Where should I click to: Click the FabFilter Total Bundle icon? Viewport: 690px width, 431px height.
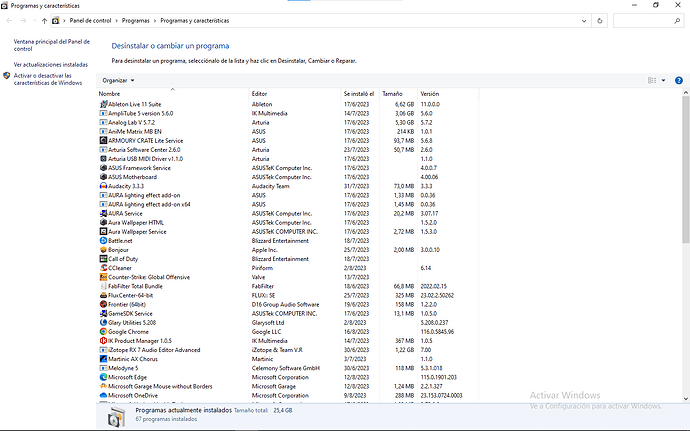(x=103, y=286)
